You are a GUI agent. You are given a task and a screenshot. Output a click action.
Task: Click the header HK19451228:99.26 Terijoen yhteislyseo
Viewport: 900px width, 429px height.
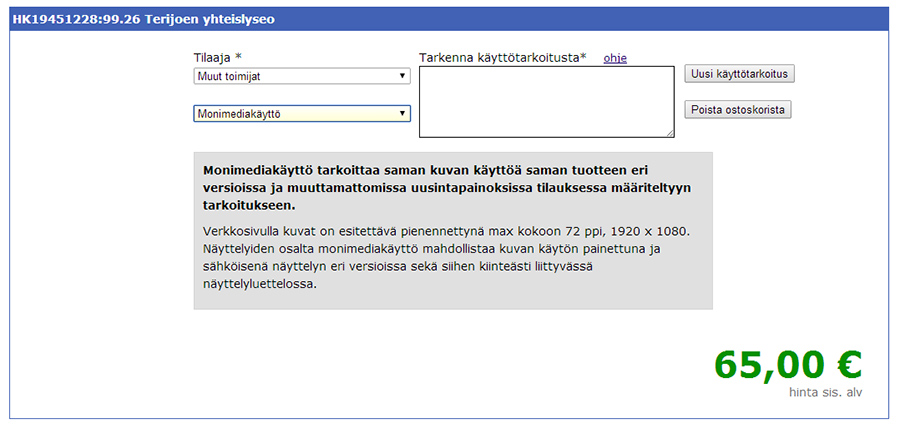(x=143, y=19)
